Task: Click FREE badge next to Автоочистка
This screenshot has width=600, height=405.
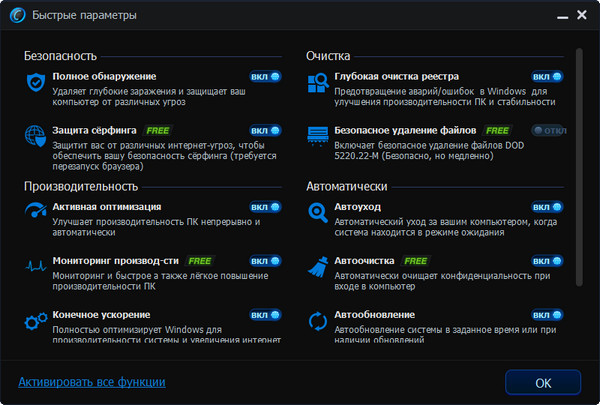Action: [416, 261]
